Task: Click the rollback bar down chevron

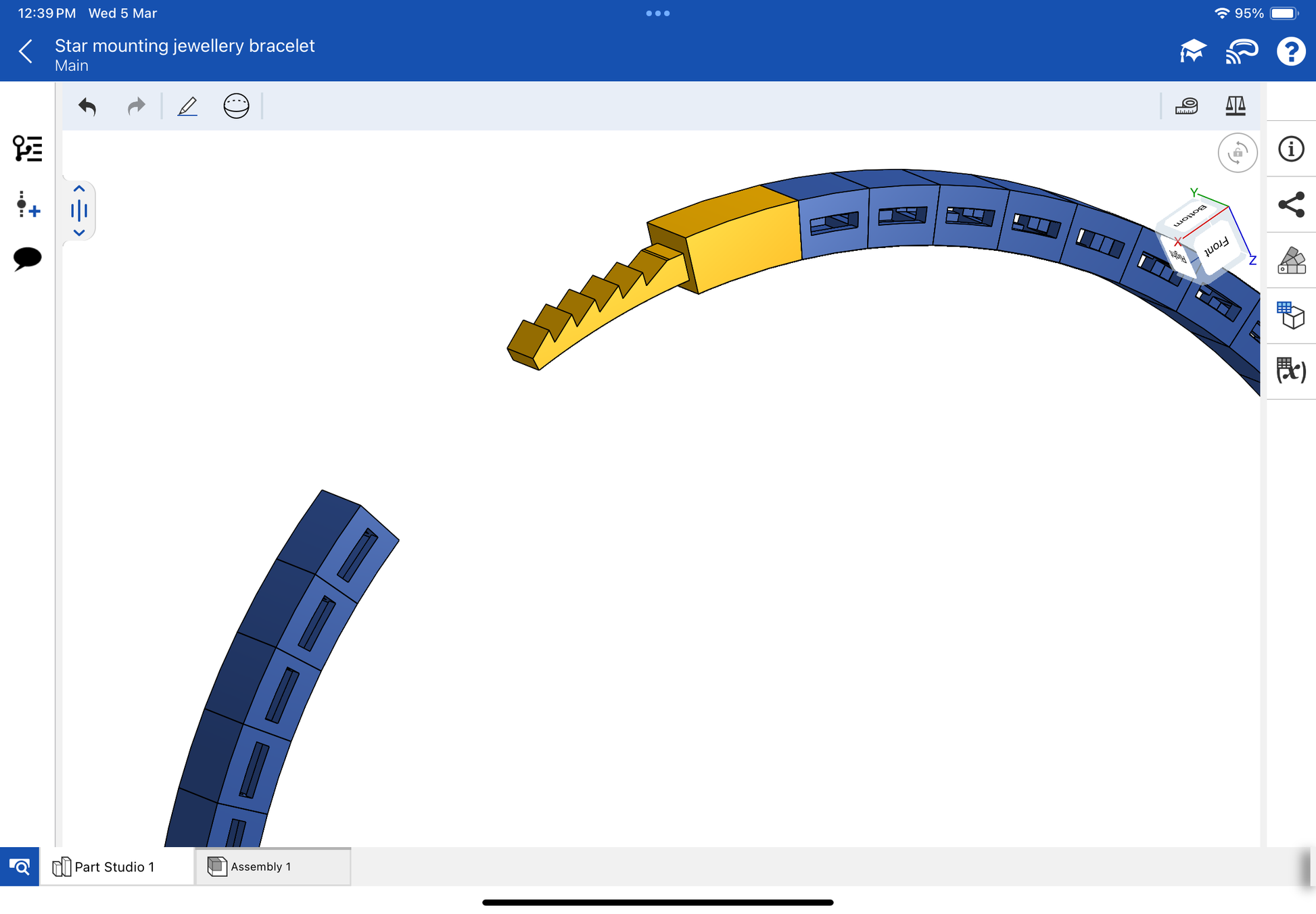Action: coord(79,233)
